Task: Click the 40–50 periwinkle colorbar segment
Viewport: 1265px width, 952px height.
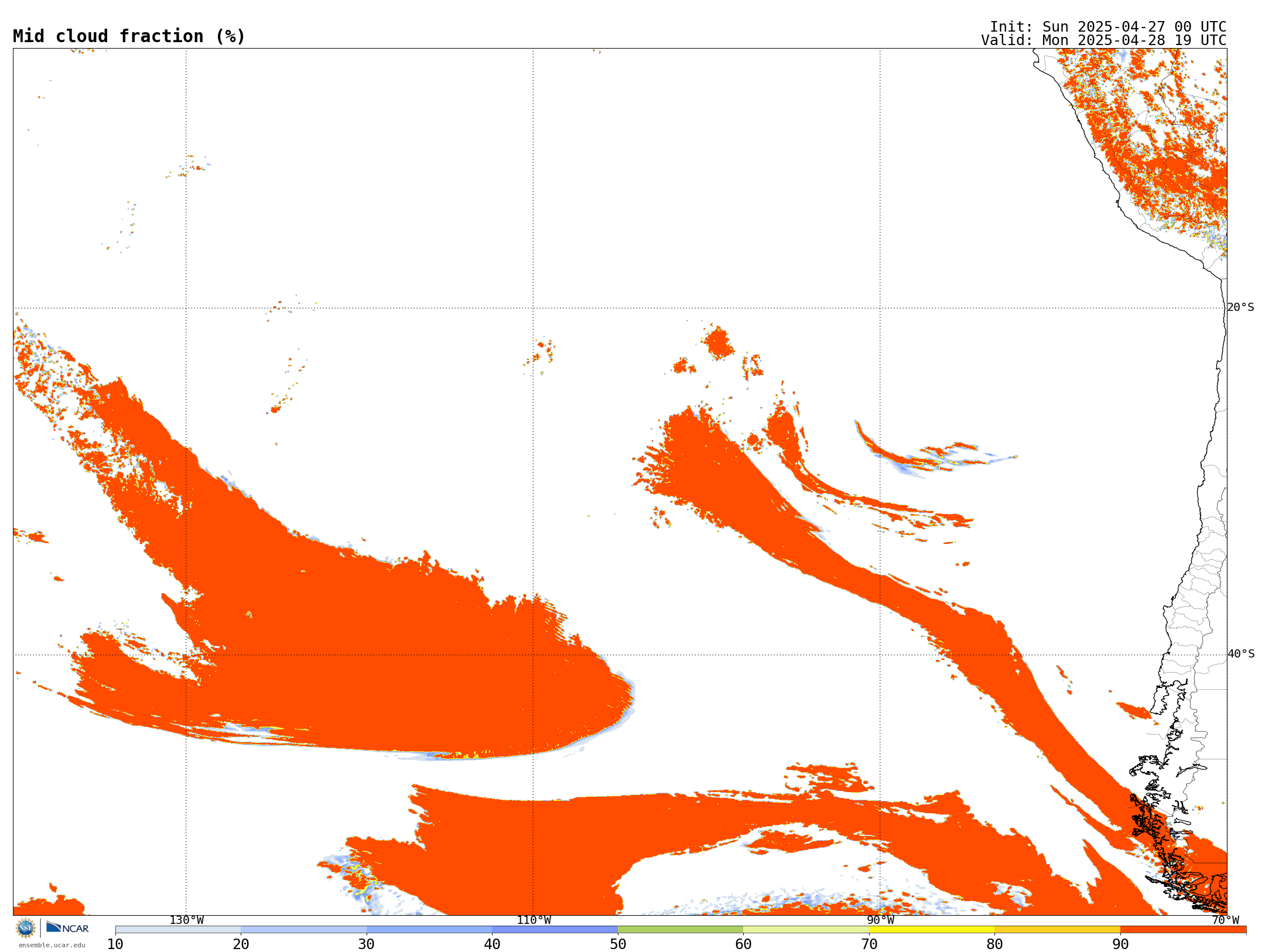Action: point(555,930)
